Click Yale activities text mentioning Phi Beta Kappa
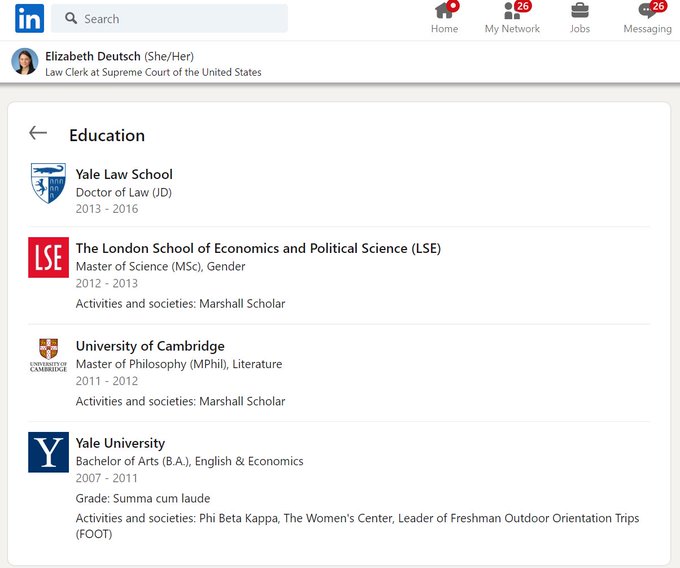 coord(357,526)
